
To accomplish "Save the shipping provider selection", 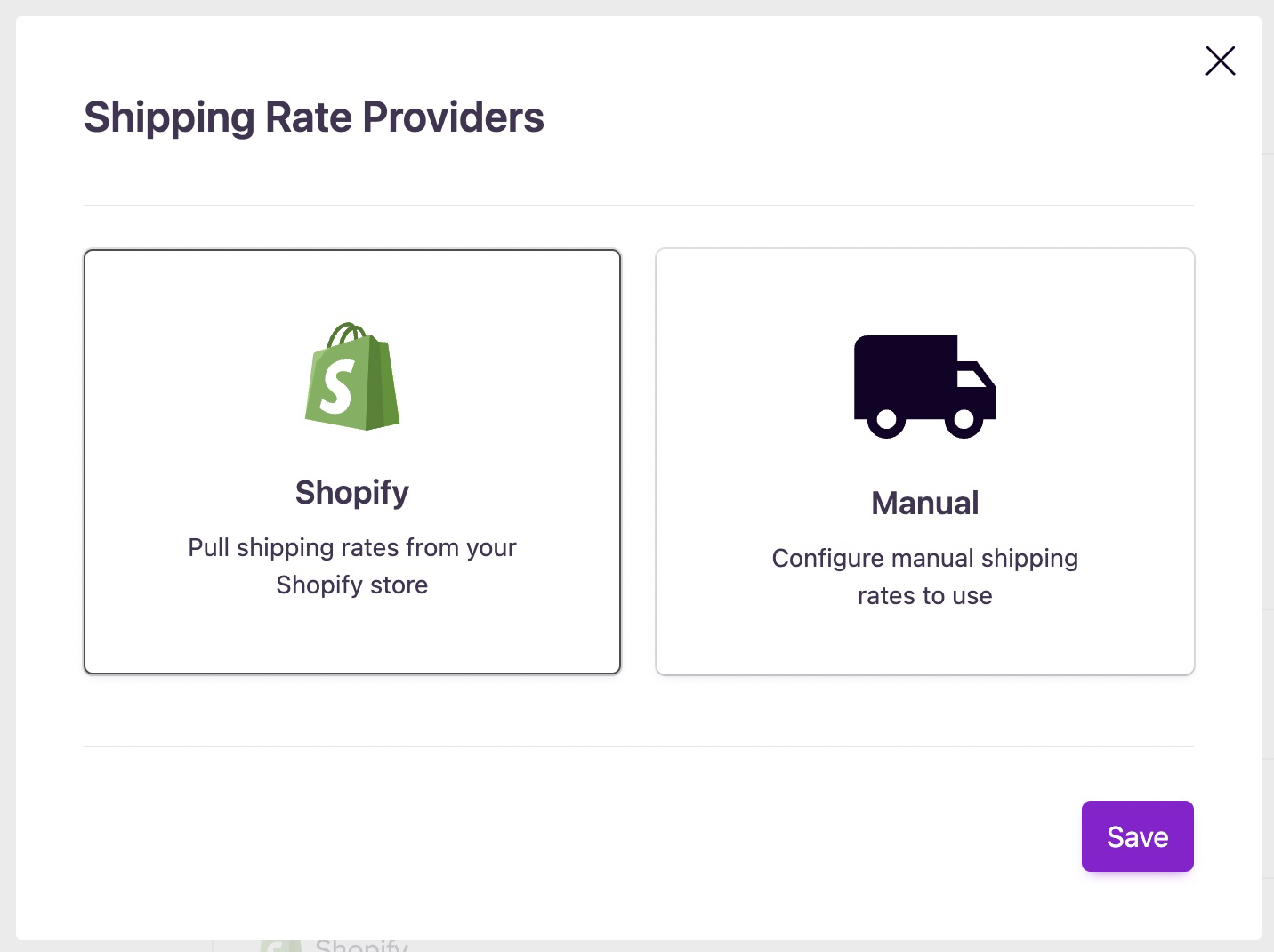I will pyautogui.click(x=1137, y=836).
